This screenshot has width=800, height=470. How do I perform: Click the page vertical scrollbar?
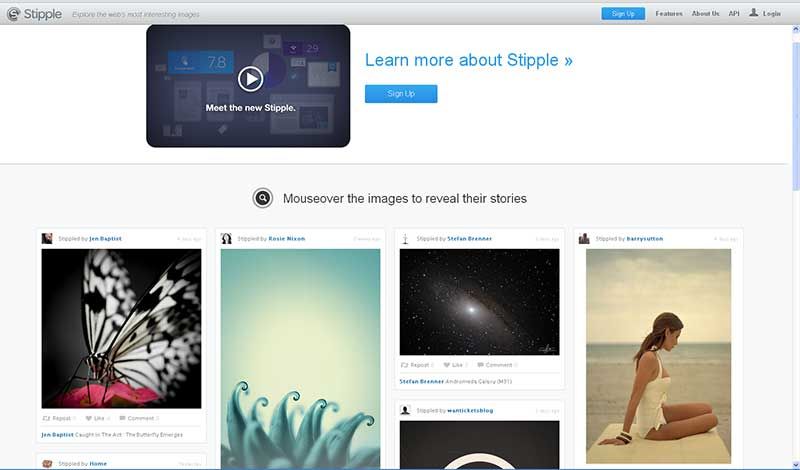pos(795,245)
